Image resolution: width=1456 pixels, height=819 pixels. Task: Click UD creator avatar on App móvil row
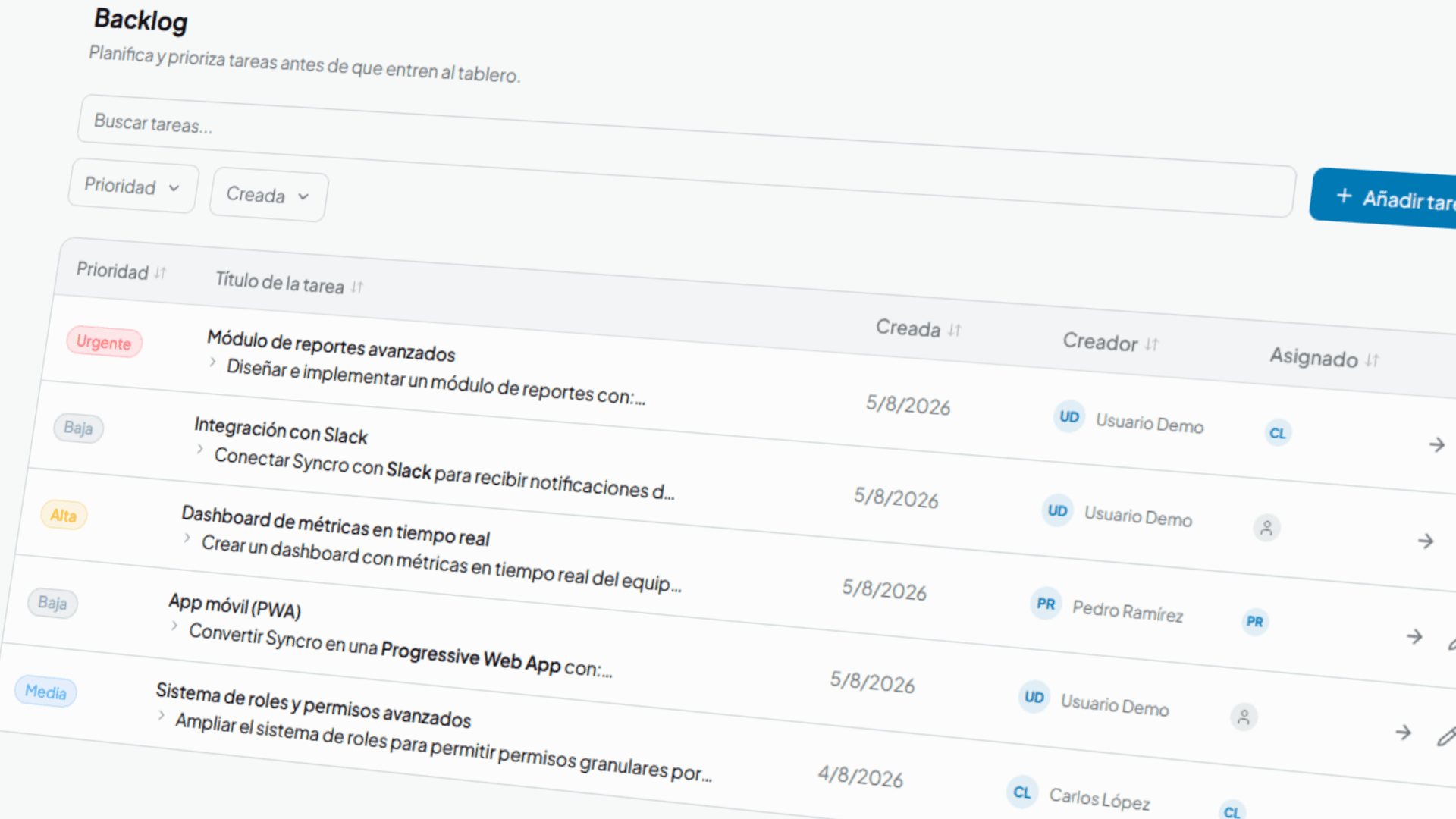(x=1034, y=697)
